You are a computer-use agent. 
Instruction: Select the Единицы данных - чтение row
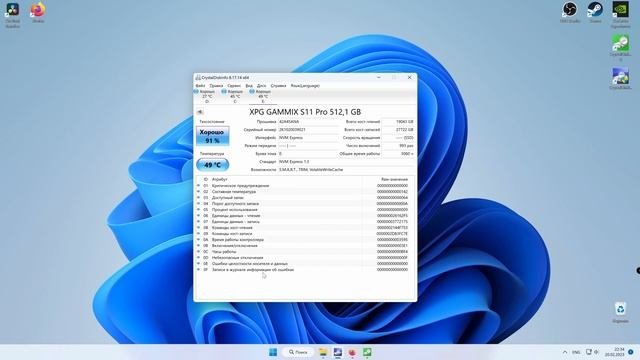coord(305,216)
